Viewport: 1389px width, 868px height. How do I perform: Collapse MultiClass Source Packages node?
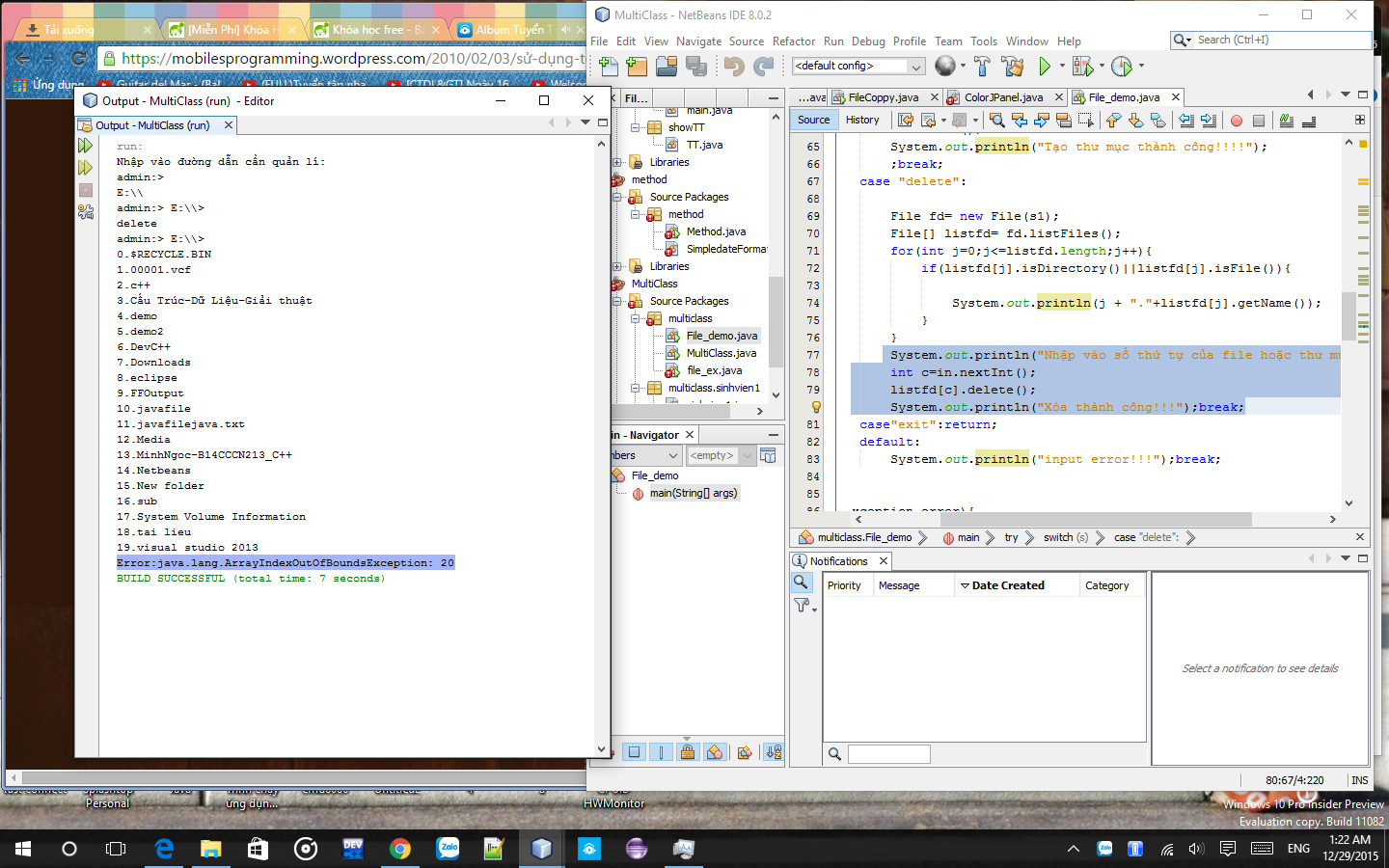(617, 301)
